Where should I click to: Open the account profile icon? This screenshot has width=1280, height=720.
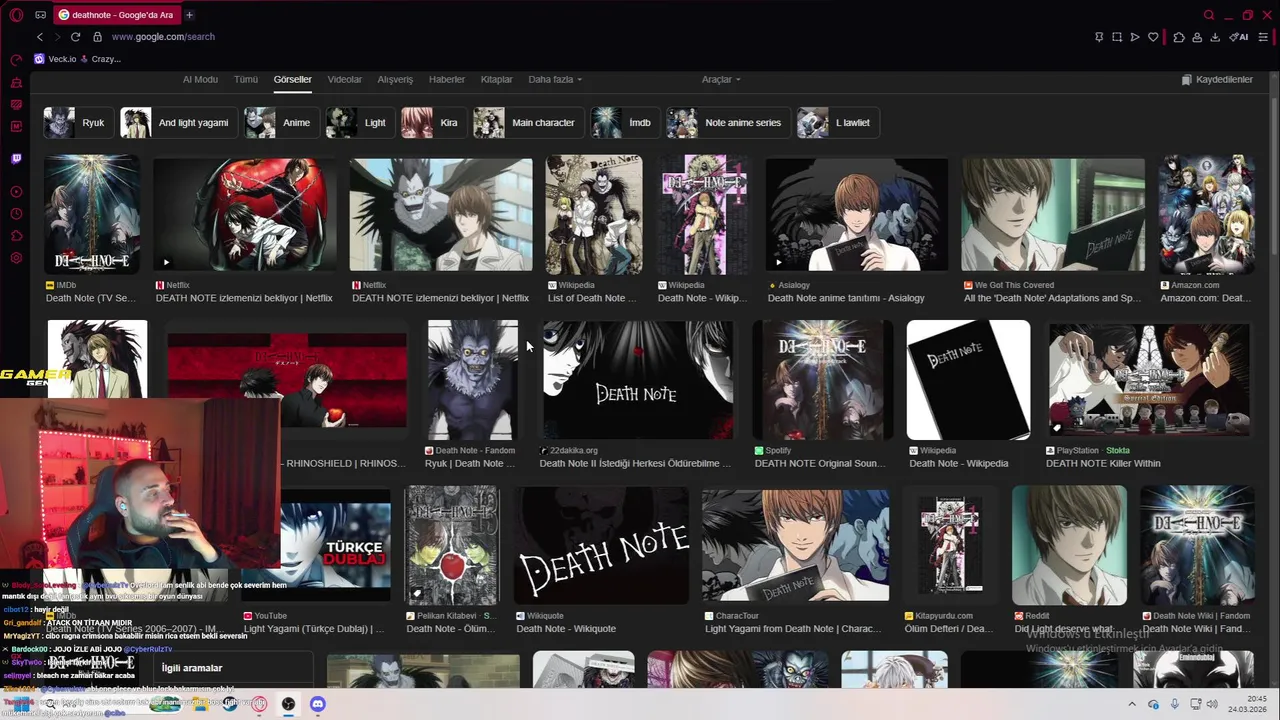[x=1197, y=37]
